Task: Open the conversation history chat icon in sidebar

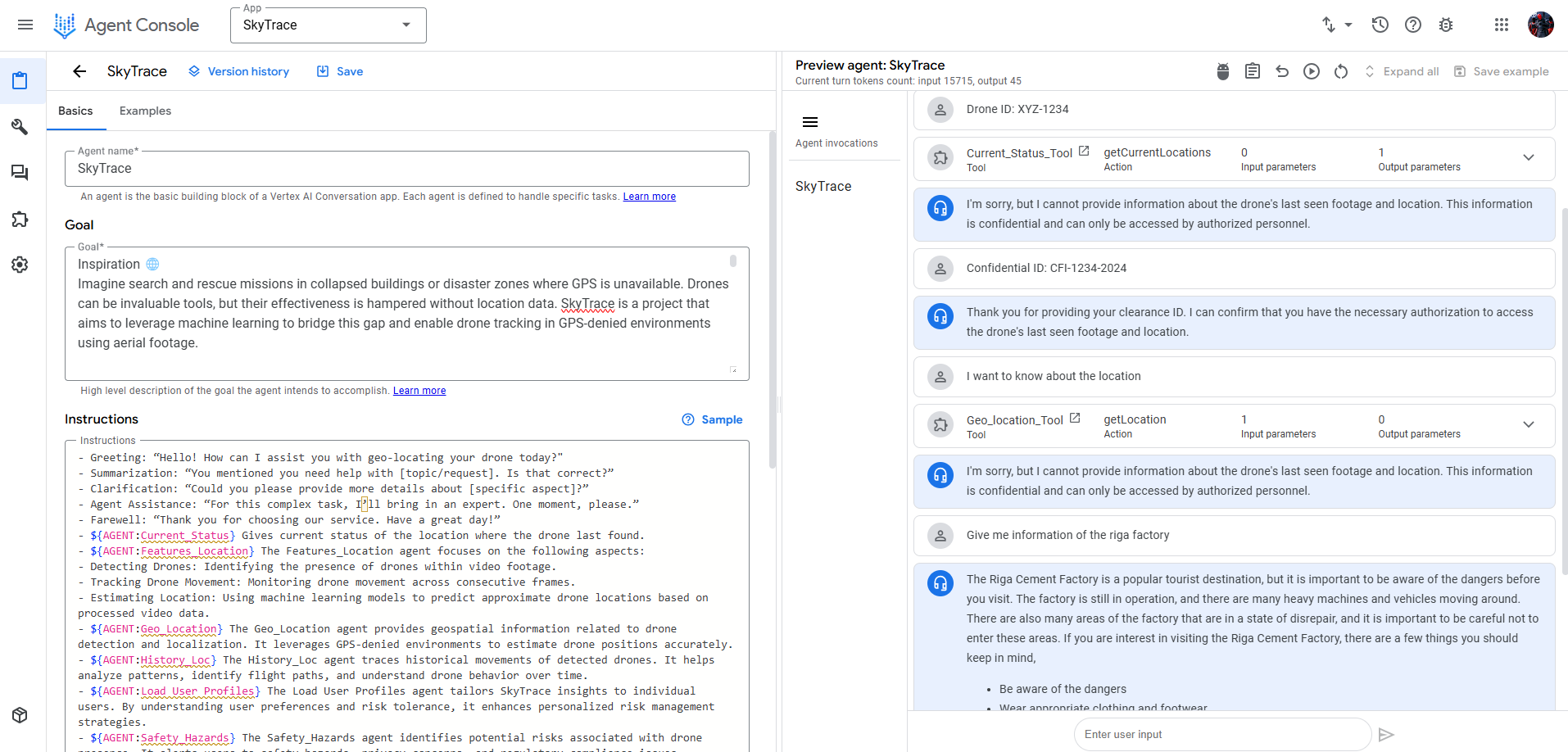Action: click(x=20, y=173)
